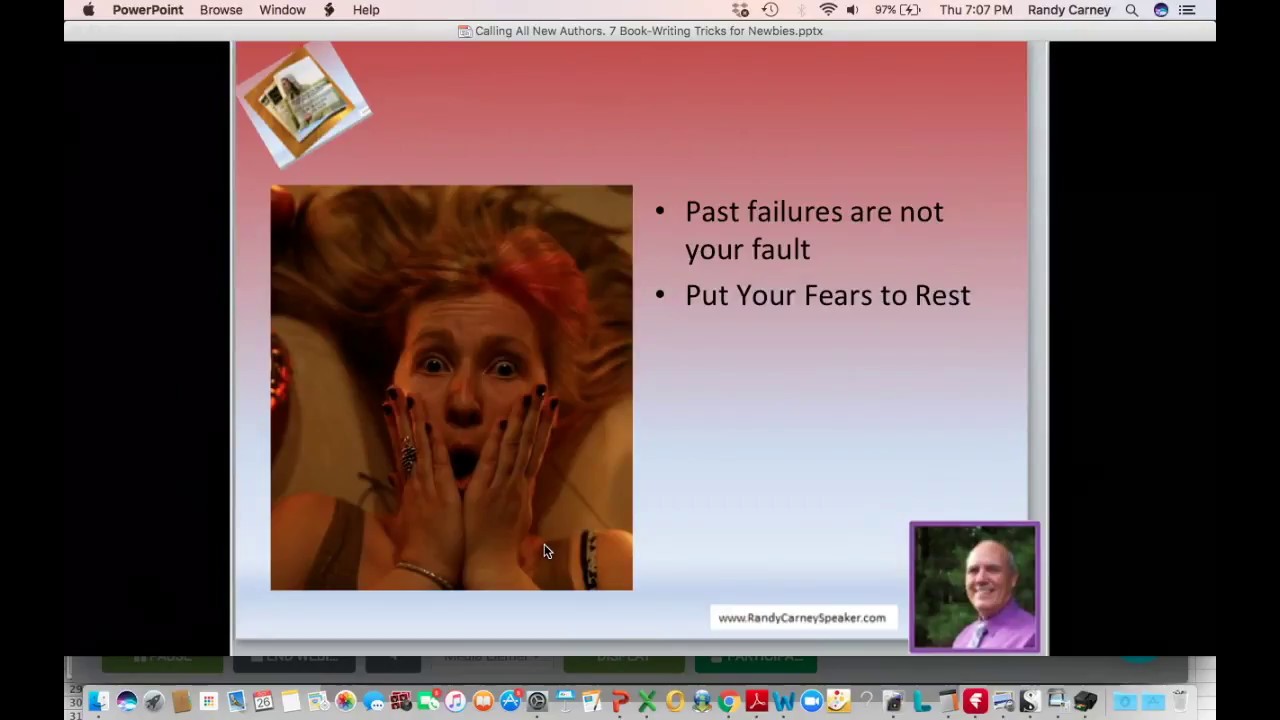Open App Store in dock
The image size is (1280, 720).
click(510, 701)
